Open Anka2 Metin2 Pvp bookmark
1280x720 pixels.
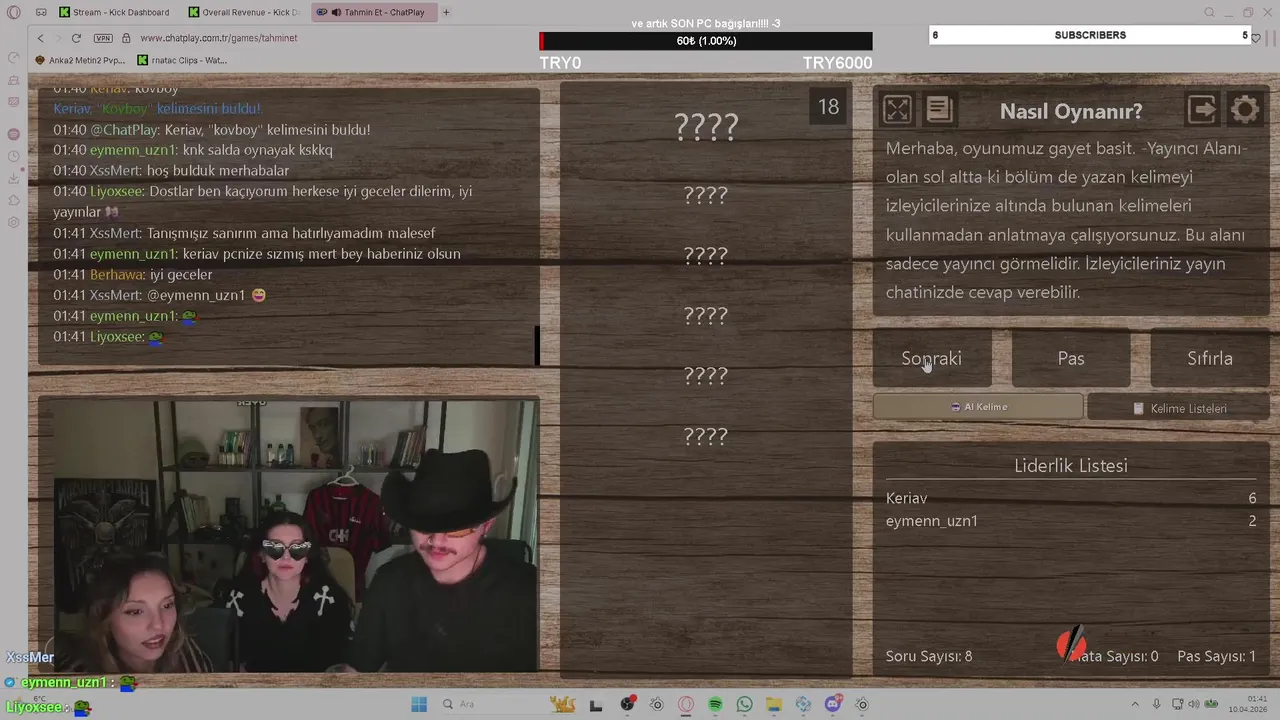(80, 60)
